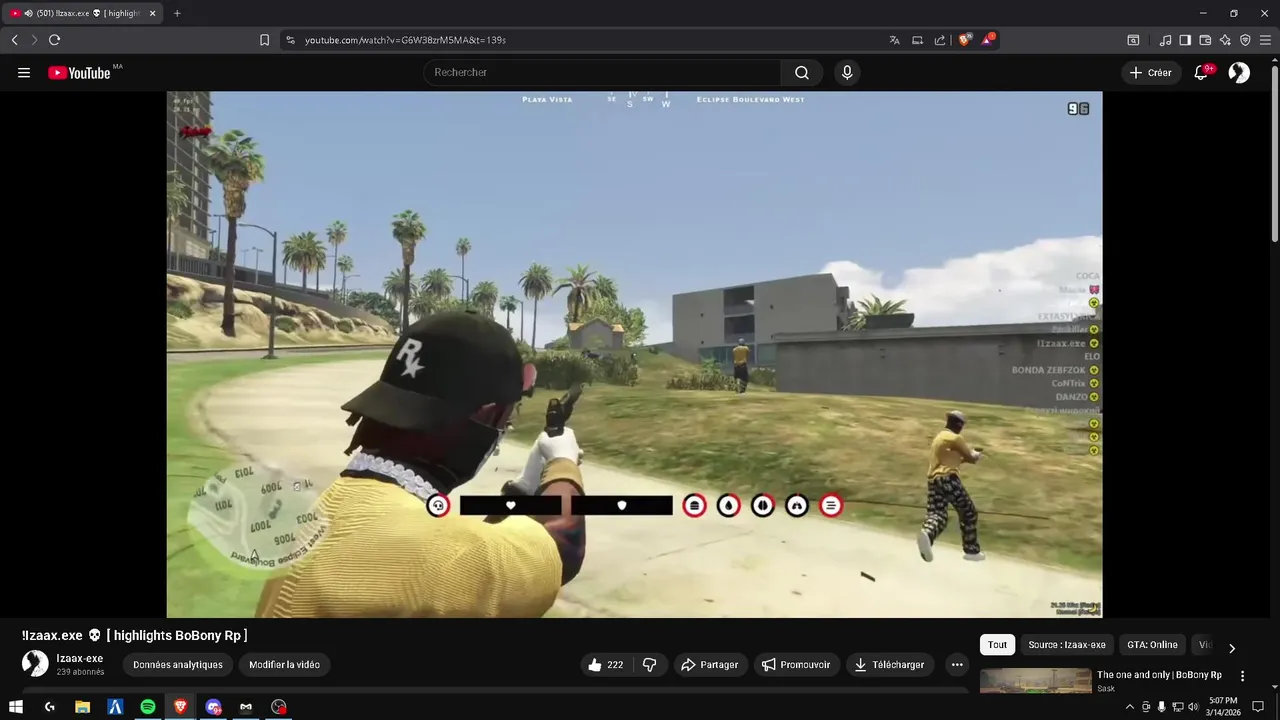Open the lzaax-exe channel name link
Viewport: 1280px width, 720px height.
click(x=80, y=659)
